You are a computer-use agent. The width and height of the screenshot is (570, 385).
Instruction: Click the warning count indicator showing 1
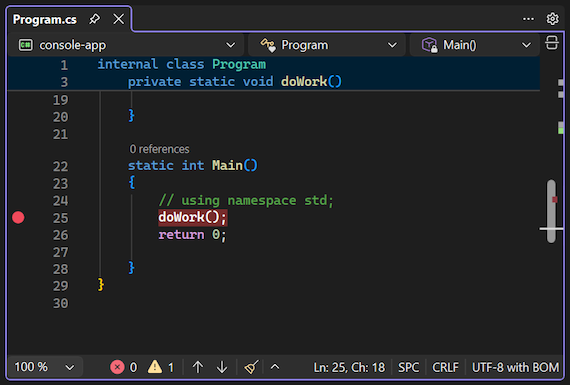pyautogui.click(x=161, y=367)
